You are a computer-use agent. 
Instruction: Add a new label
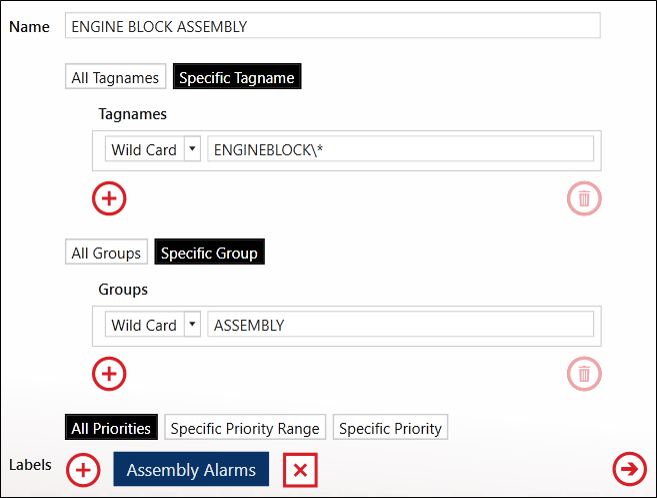click(83, 470)
